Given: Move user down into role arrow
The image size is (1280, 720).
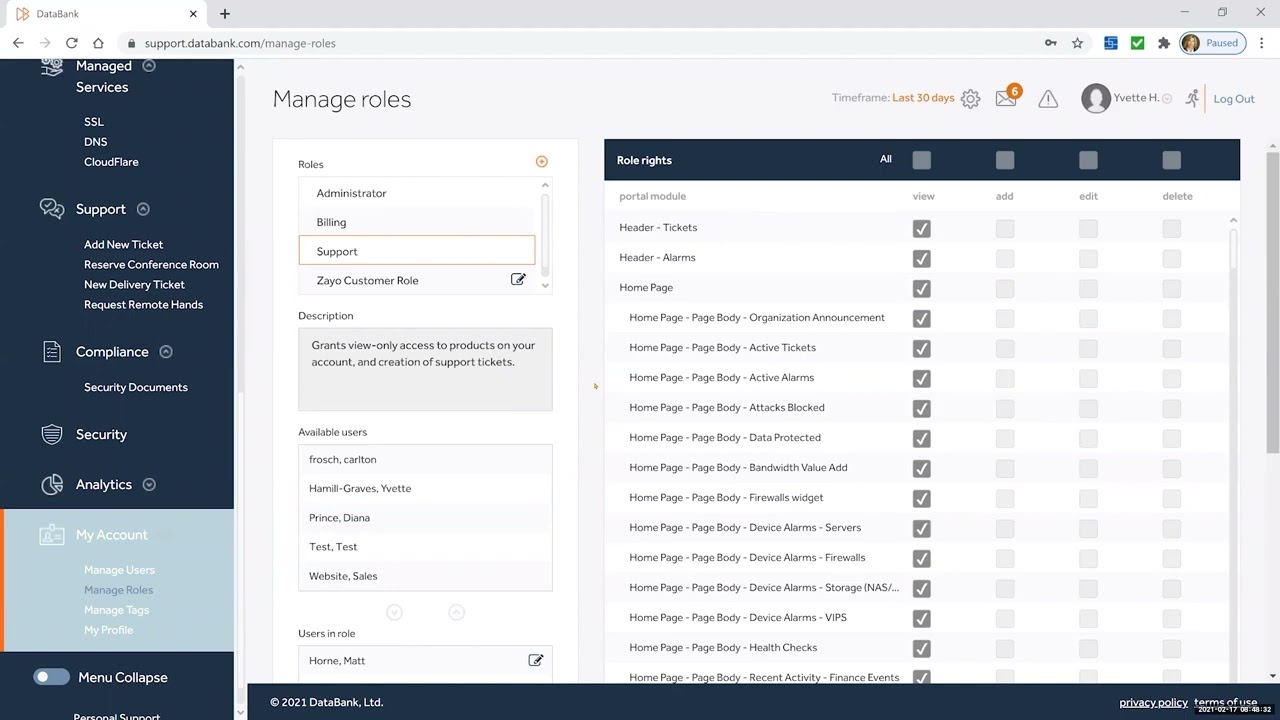Looking at the screenshot, I should 394,612.
